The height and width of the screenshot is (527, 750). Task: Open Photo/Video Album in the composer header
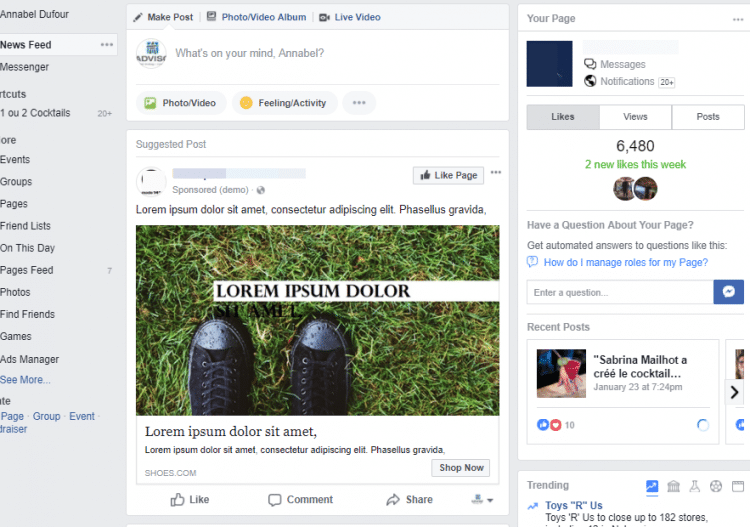[x=256, y=17]
